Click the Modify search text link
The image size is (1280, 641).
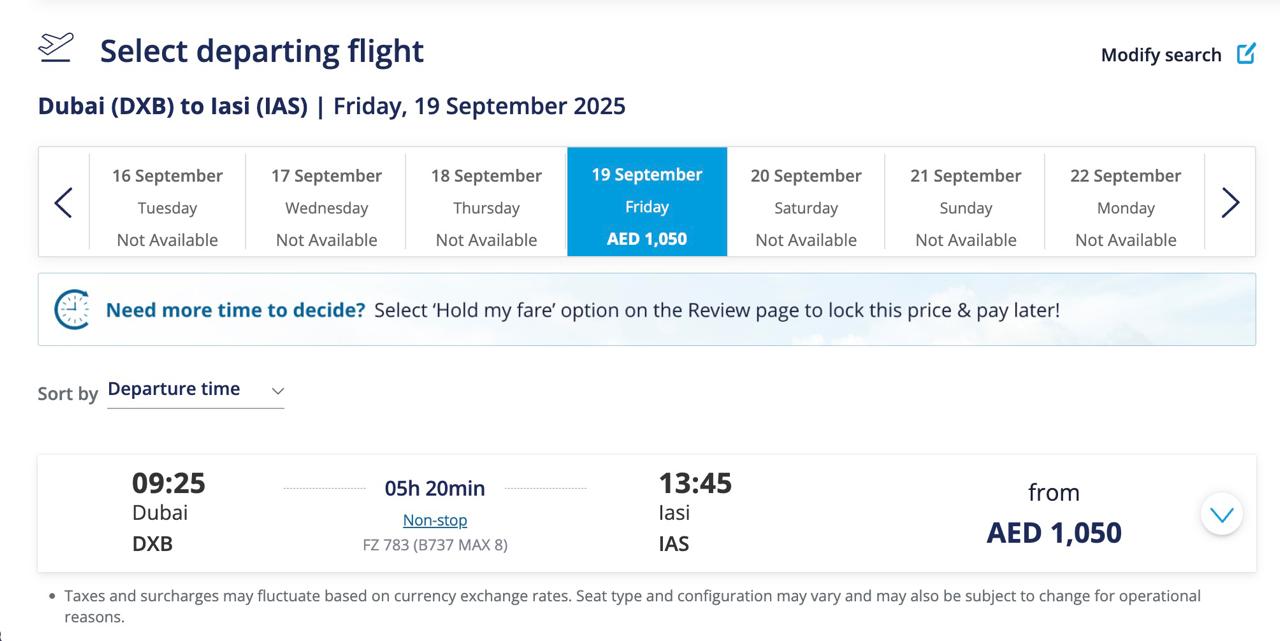pyautogui.click(x=1161, y=55)
